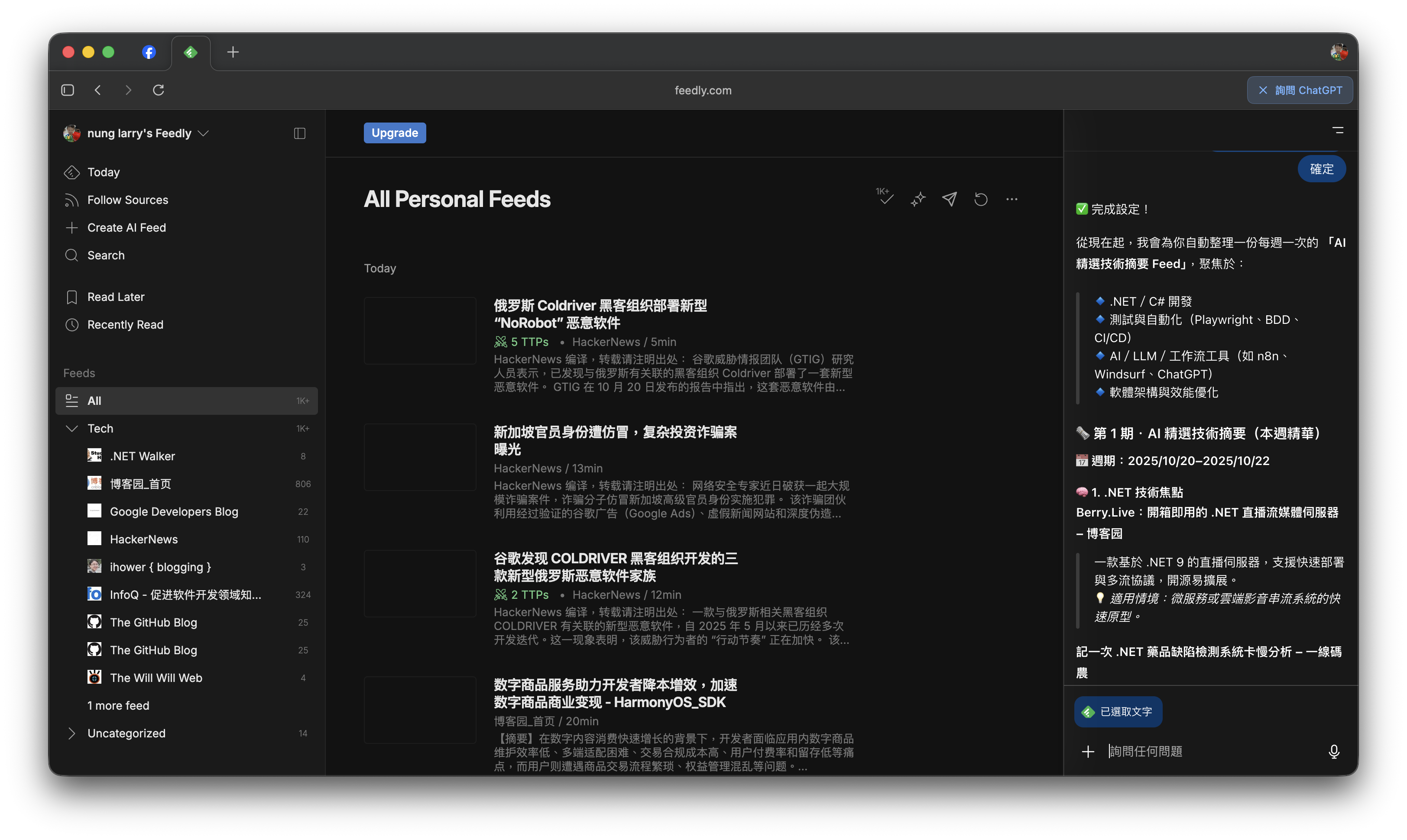
Task: Click the AI sparkle icon in feed header
Action: coord(918,199)
